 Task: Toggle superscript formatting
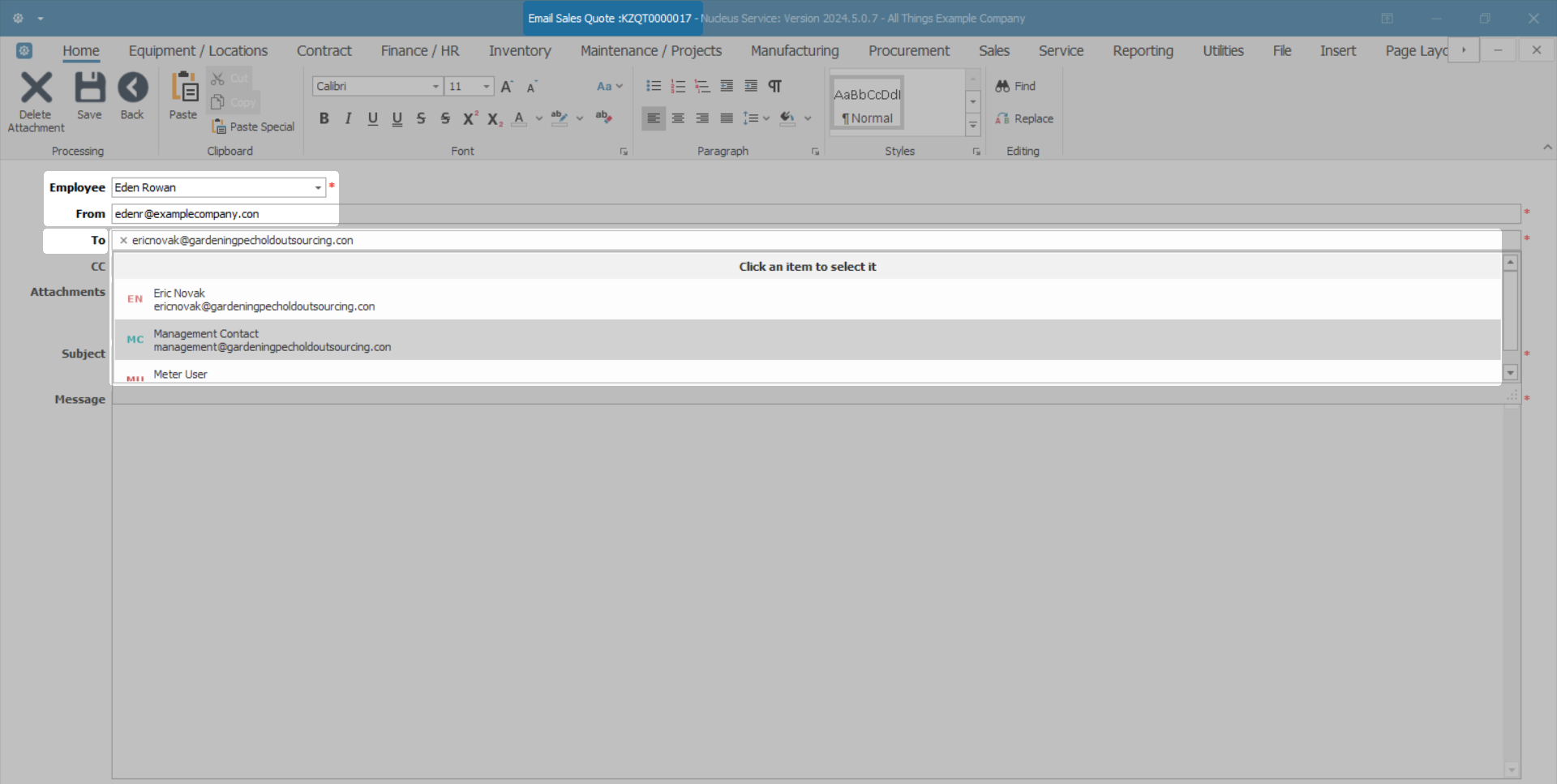pos(470,118)
